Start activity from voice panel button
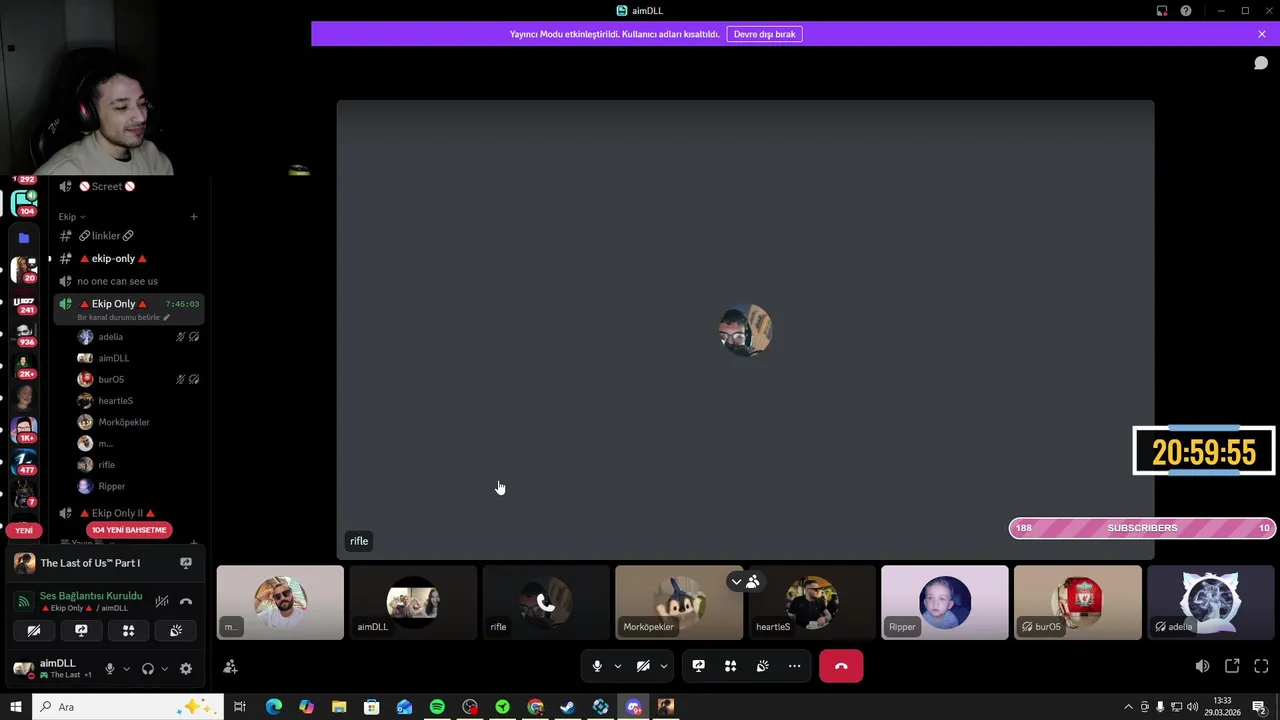This screenshot has width=1280, height=720. pos(128,631)
